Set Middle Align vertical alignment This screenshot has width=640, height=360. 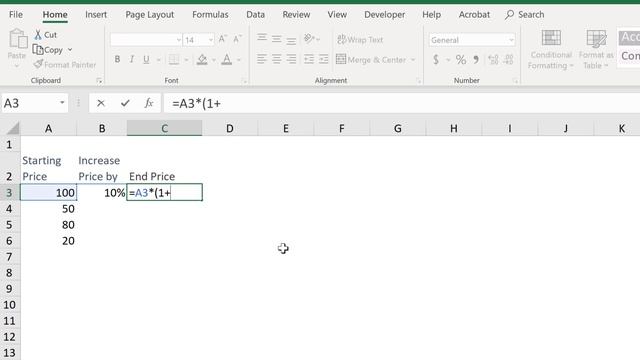point(277,39)
